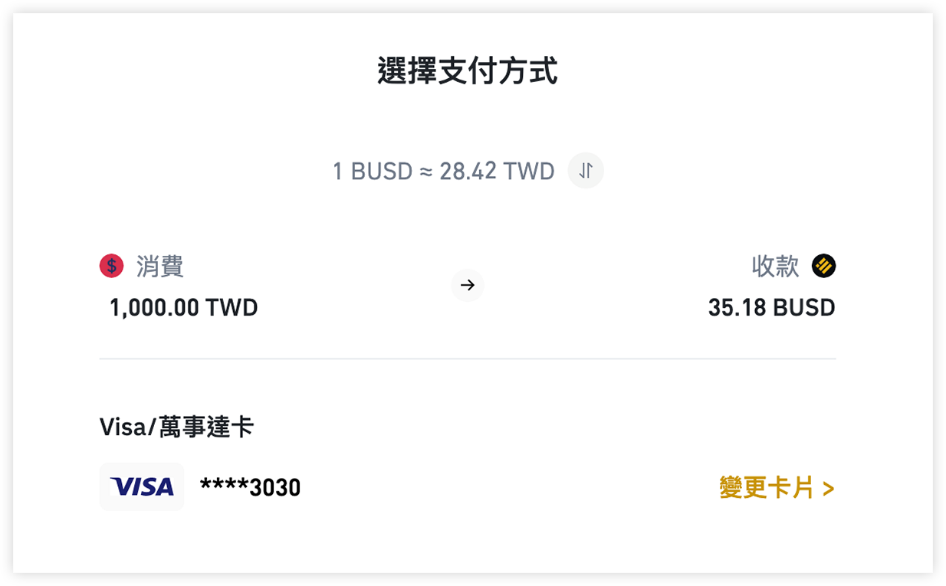
Task: Click the 1,000.00 TWD amount field
Action: pos(182,307)
